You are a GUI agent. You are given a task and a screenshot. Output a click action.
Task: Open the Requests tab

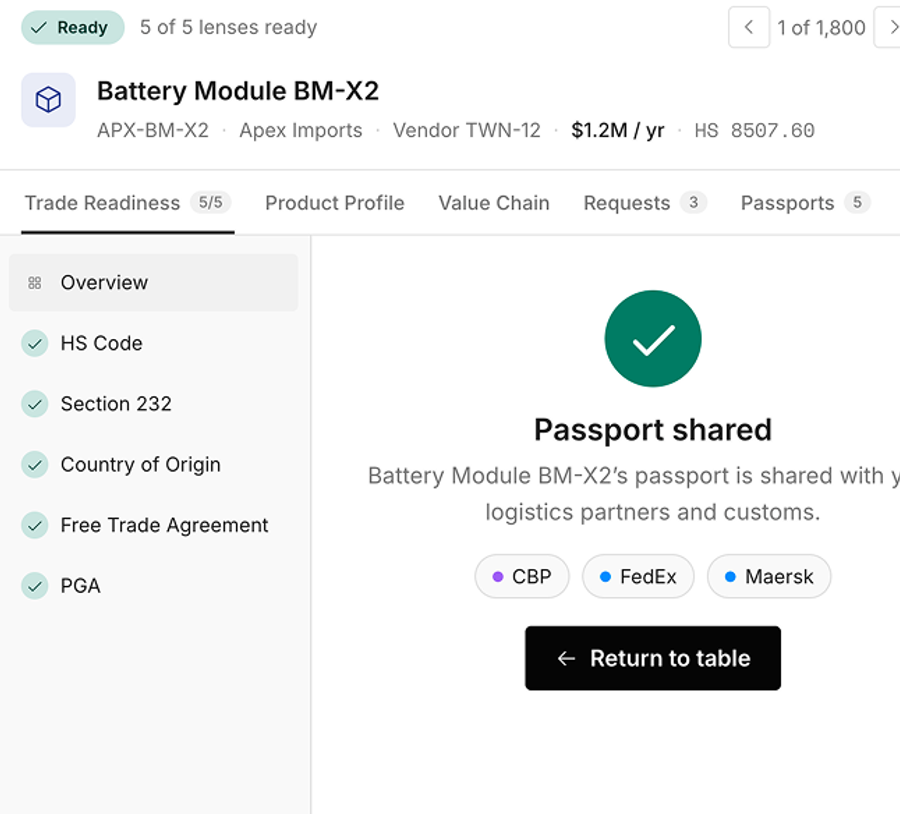(x=645, y=203)
